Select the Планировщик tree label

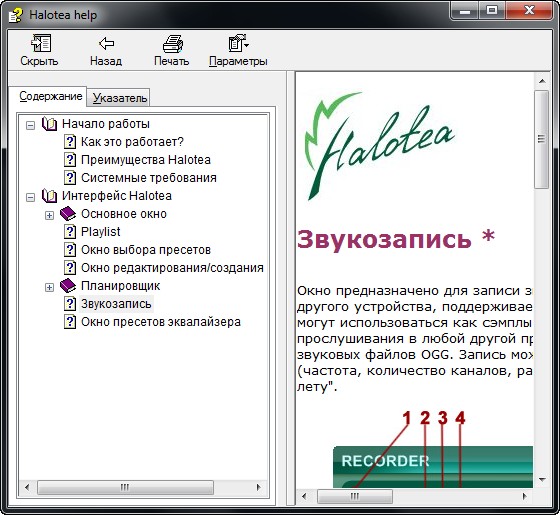[x=120, y=286]
